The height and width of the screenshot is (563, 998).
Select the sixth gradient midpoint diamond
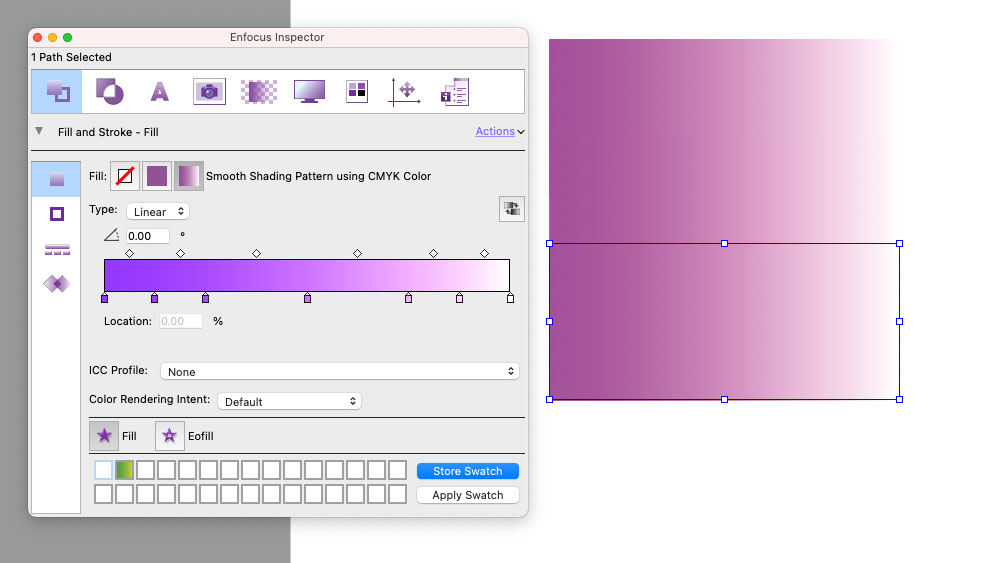tap(484, 253)
